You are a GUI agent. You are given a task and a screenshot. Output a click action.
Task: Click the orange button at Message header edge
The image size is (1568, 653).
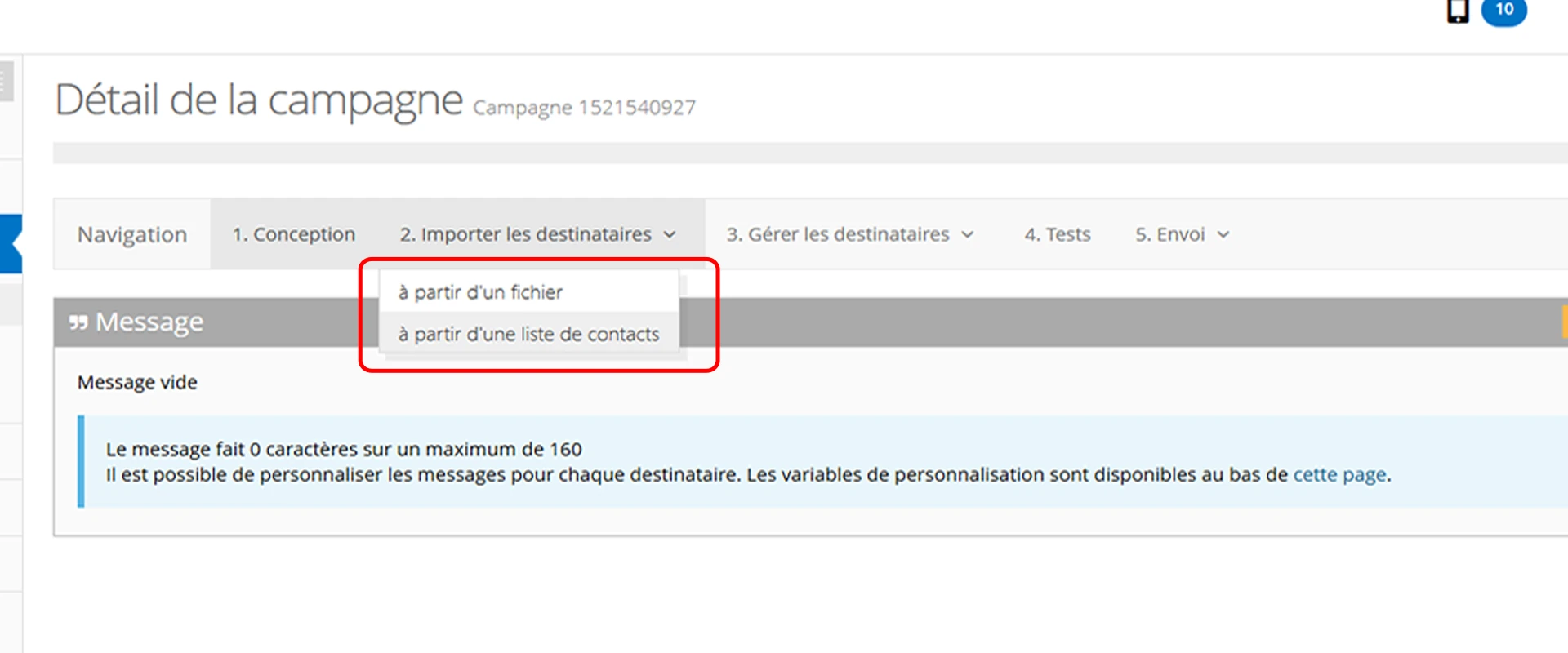pyautogui.click(x=1564, y=322)
